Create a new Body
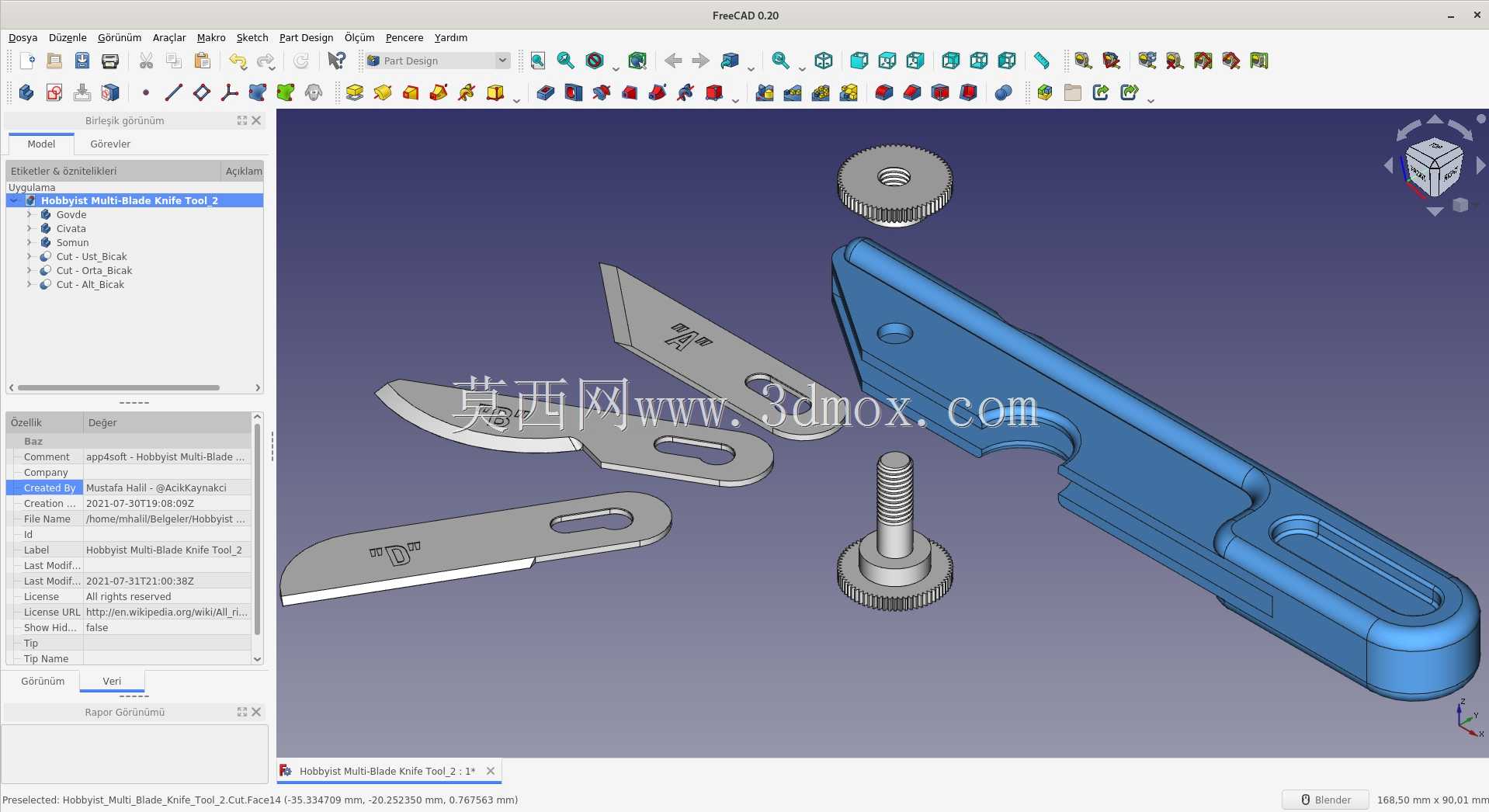Viewport: 1489px width, 812px height. point(26,92)
